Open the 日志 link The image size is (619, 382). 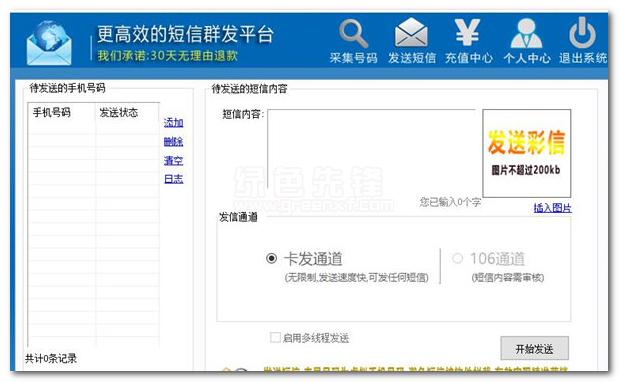pyautogui.click(x=174, y=179)
